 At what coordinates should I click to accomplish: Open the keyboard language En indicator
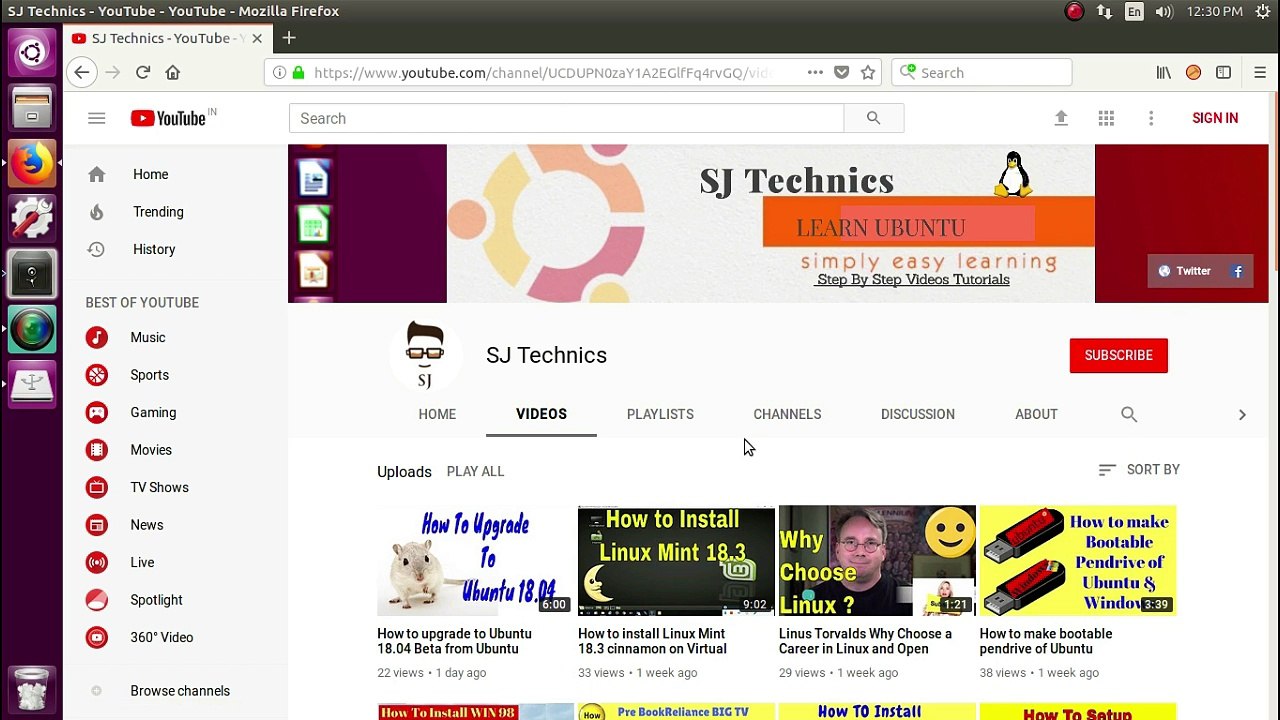[1134, 11]
